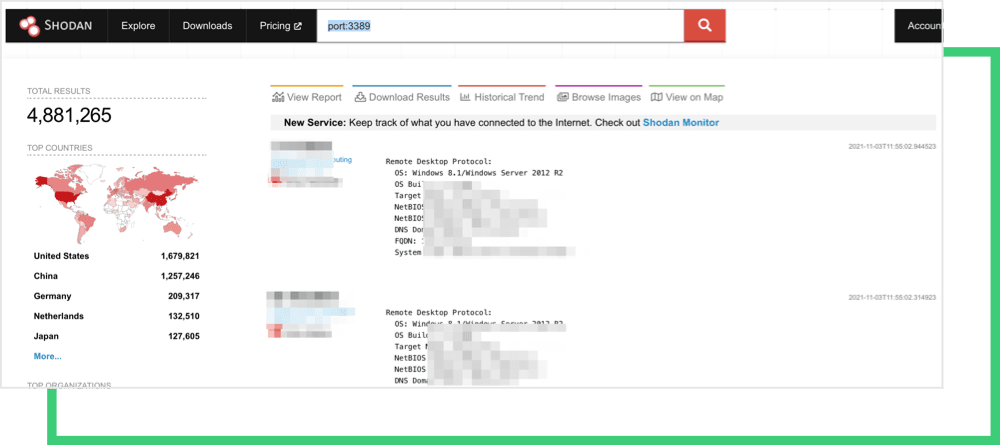
Task: Click the Japan count 127,605
Action: (x=182, y=337)
